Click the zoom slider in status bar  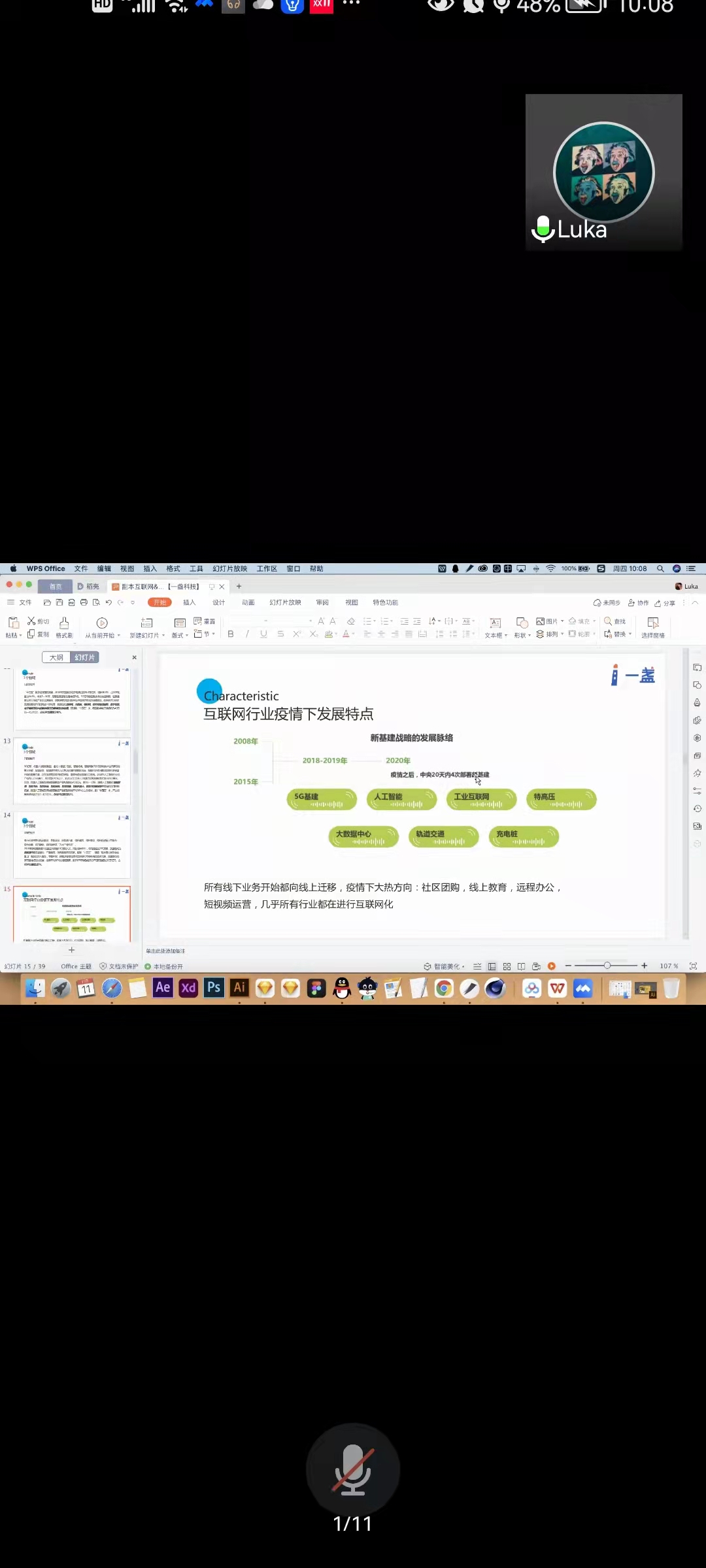[607, 966]
